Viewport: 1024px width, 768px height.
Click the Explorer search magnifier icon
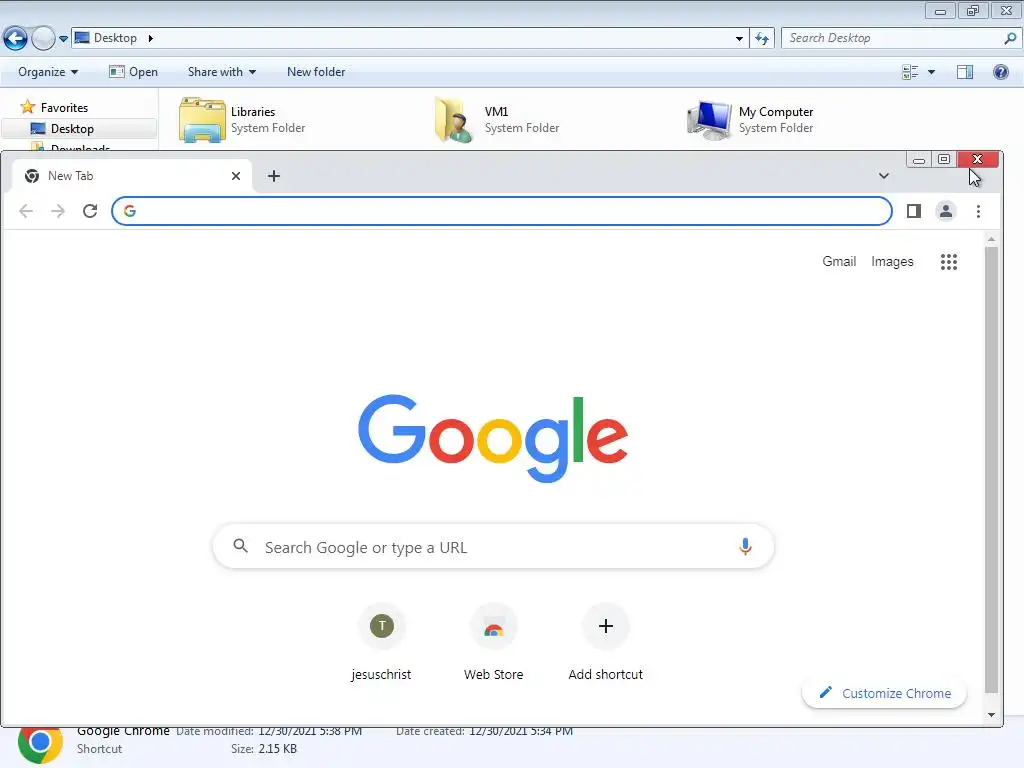point(1010,38)
